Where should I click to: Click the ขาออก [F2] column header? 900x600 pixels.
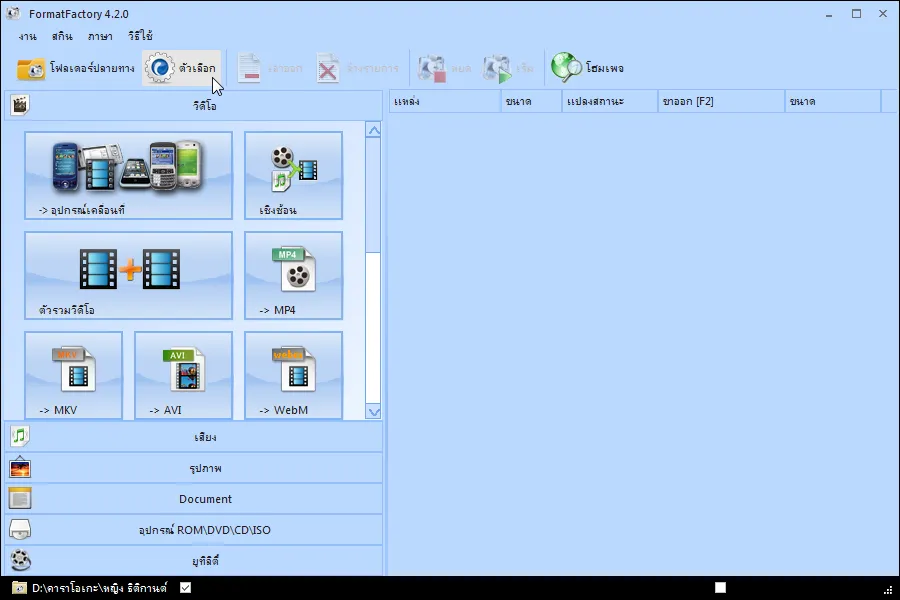(721, 102)
